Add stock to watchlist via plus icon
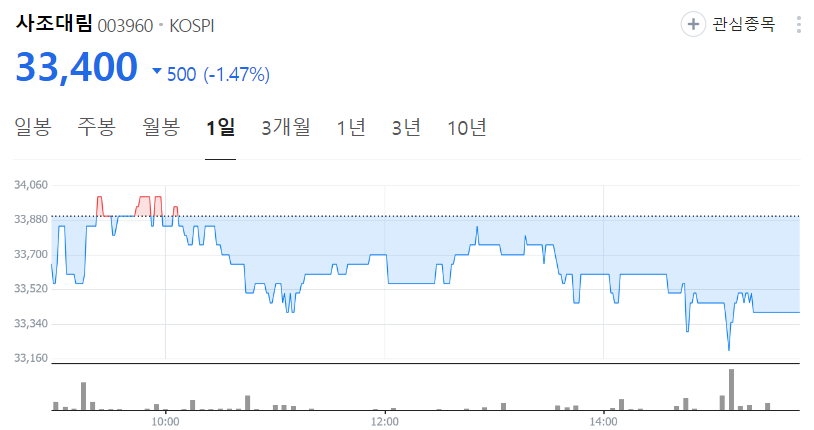The width and height of the screenshot is (814, 430). 693,24
